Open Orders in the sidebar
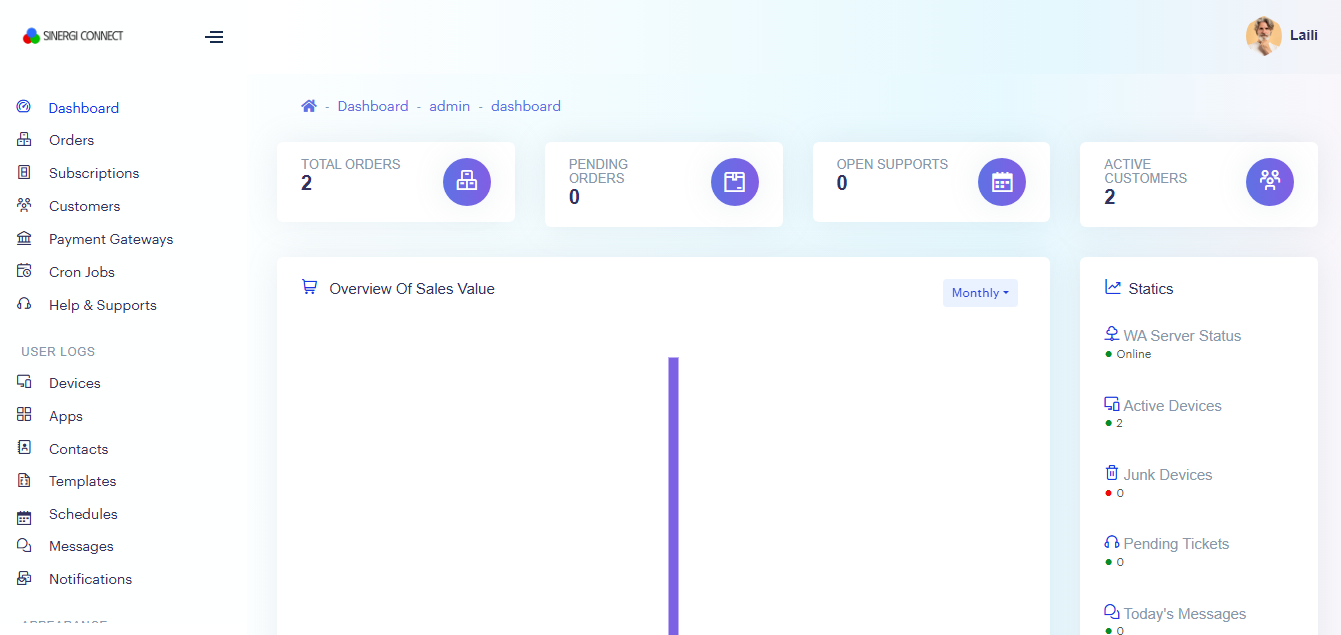This screenshot has height=635, width=1341. [x=71, y=140]
